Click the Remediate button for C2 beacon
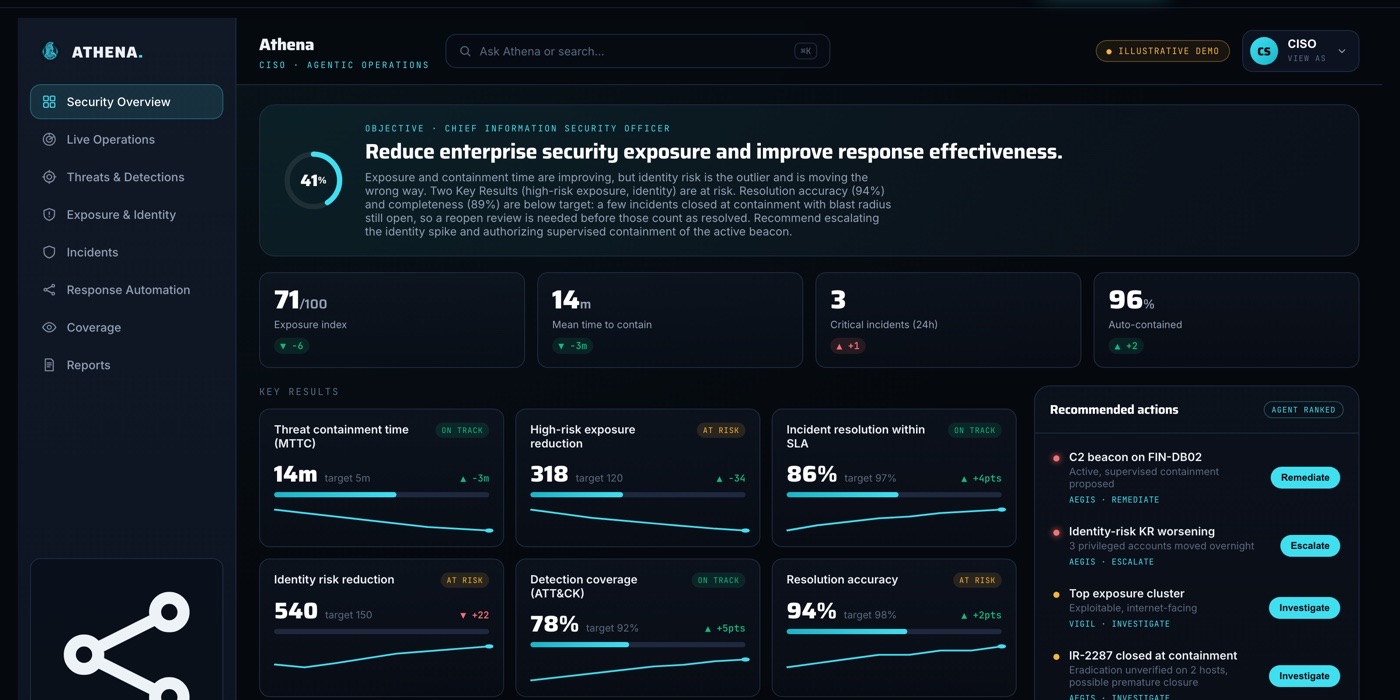The image size is (1400, 700). tap(1305, 478)
